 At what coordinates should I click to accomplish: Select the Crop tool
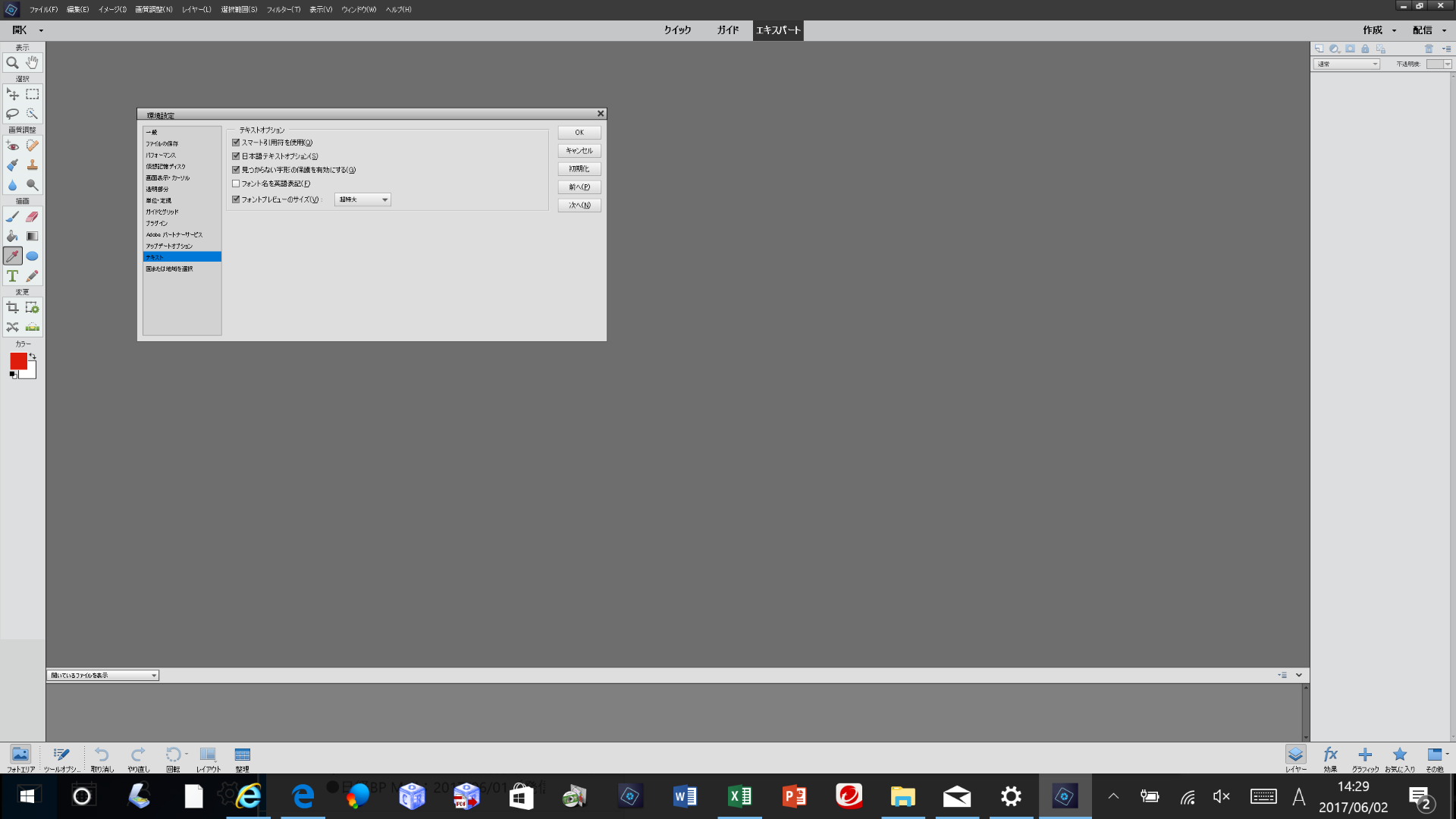[12, 308]
